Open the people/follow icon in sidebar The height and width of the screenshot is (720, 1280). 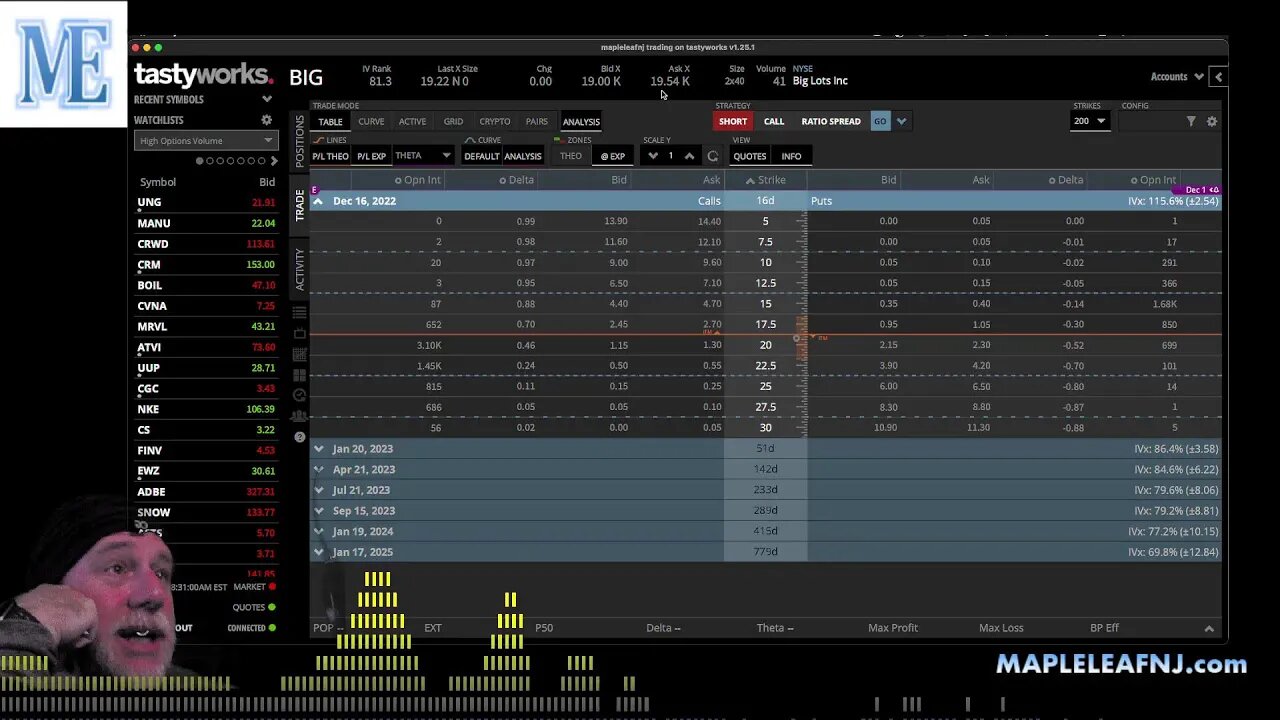pyautogui.click(x=300, y=416)
